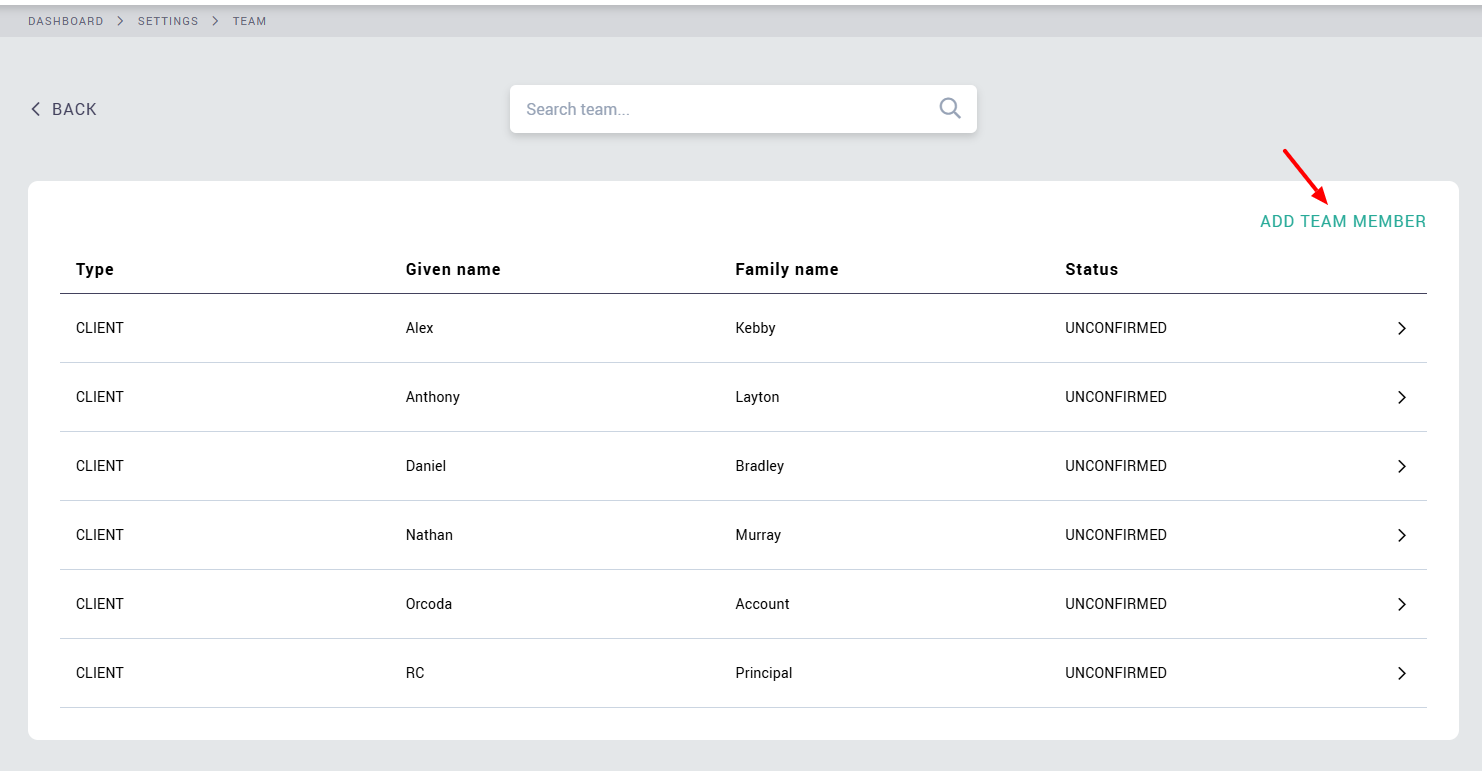Select the UNCONFIRMED status on Alex Kebby's row
1482x771 pixels.
(1116, 328)
